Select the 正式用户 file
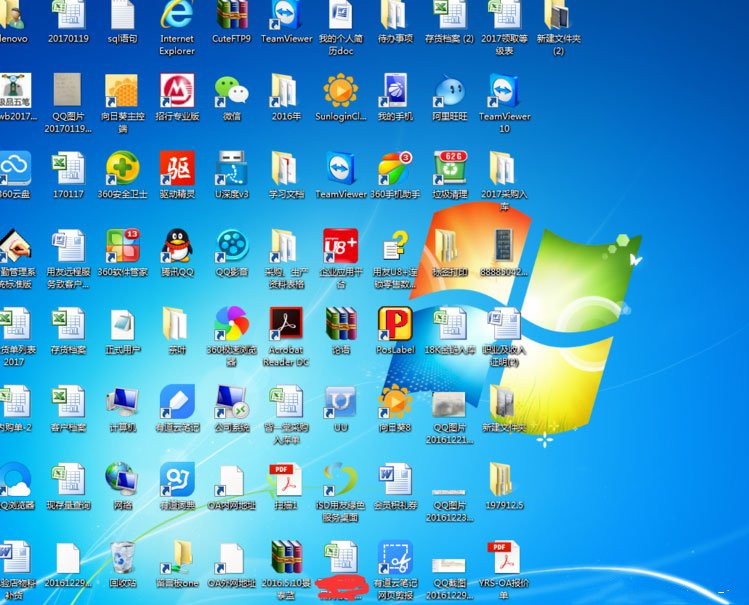The width and height of the screenshot is (749, 605). [x=123, y=330]
